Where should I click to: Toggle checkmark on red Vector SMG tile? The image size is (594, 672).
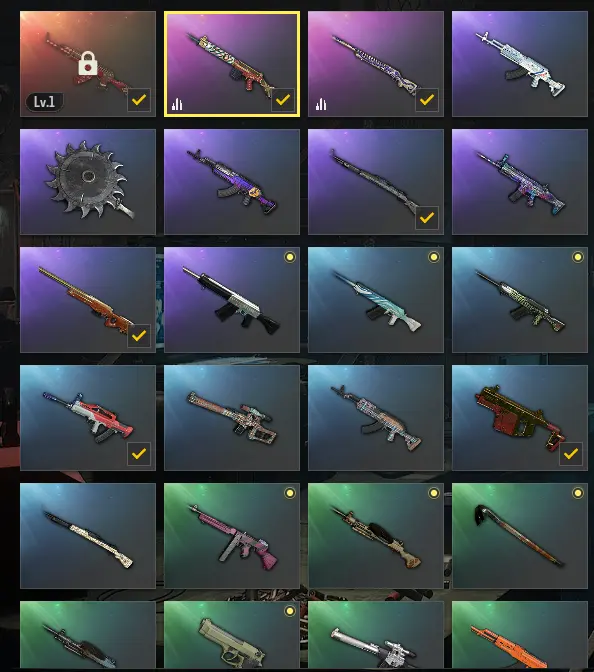point(571,453)
